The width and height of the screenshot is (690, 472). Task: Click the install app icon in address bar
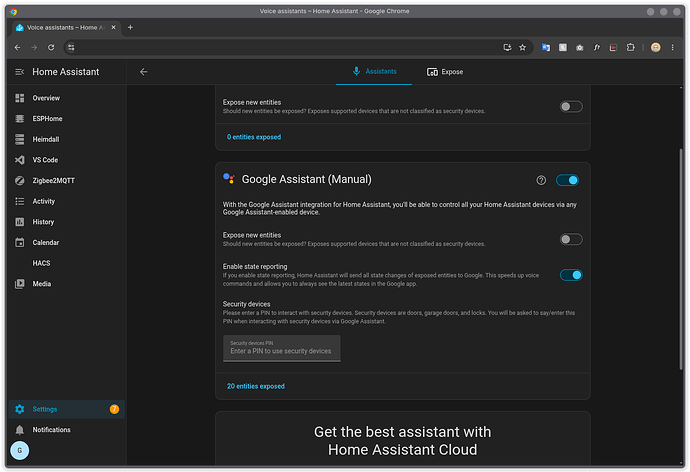tap(507, 48)
